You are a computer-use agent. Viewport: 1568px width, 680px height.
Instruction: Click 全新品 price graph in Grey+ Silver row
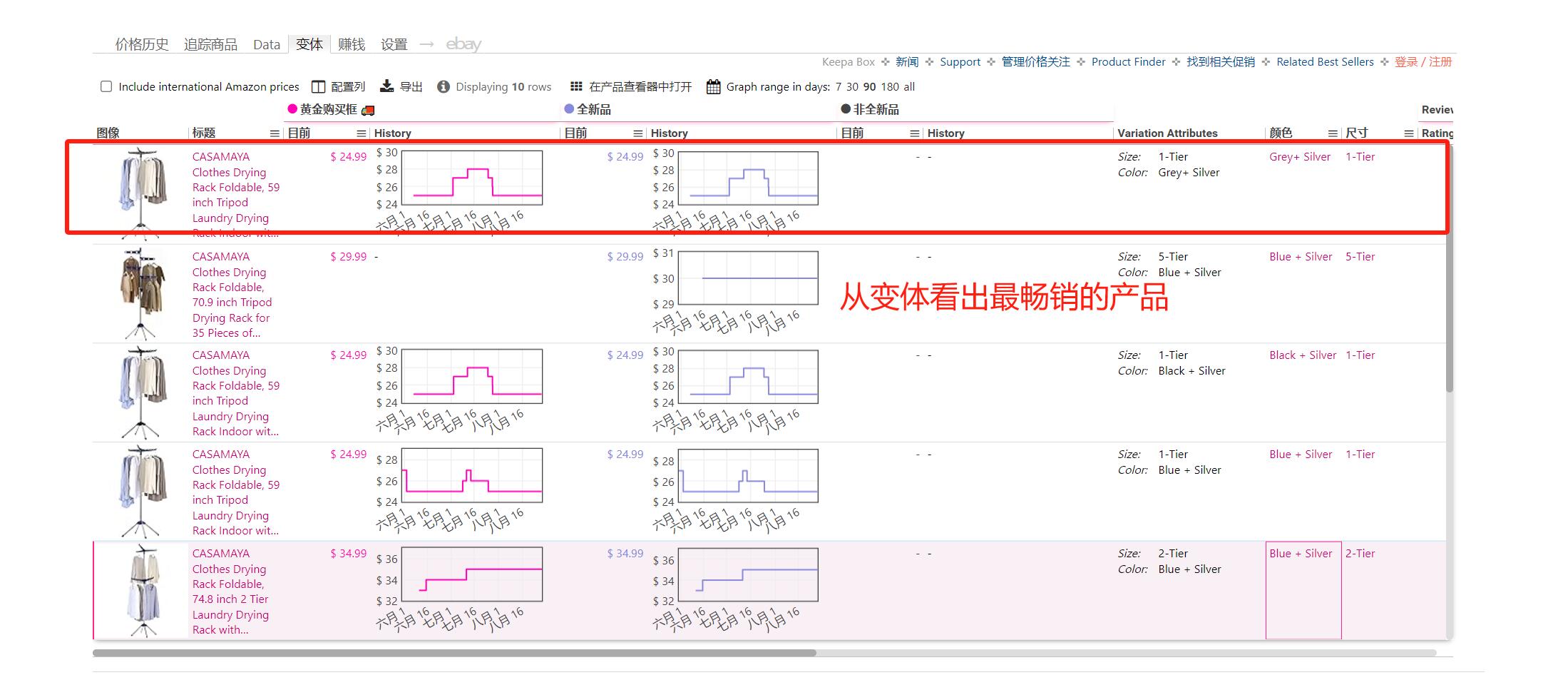tap(748, 178)
